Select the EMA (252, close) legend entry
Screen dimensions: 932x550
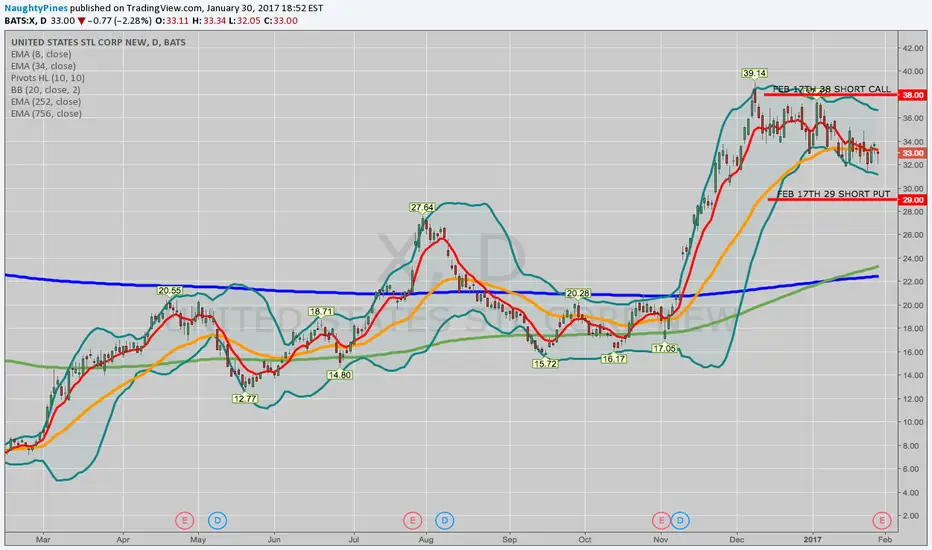coord(46,102)
